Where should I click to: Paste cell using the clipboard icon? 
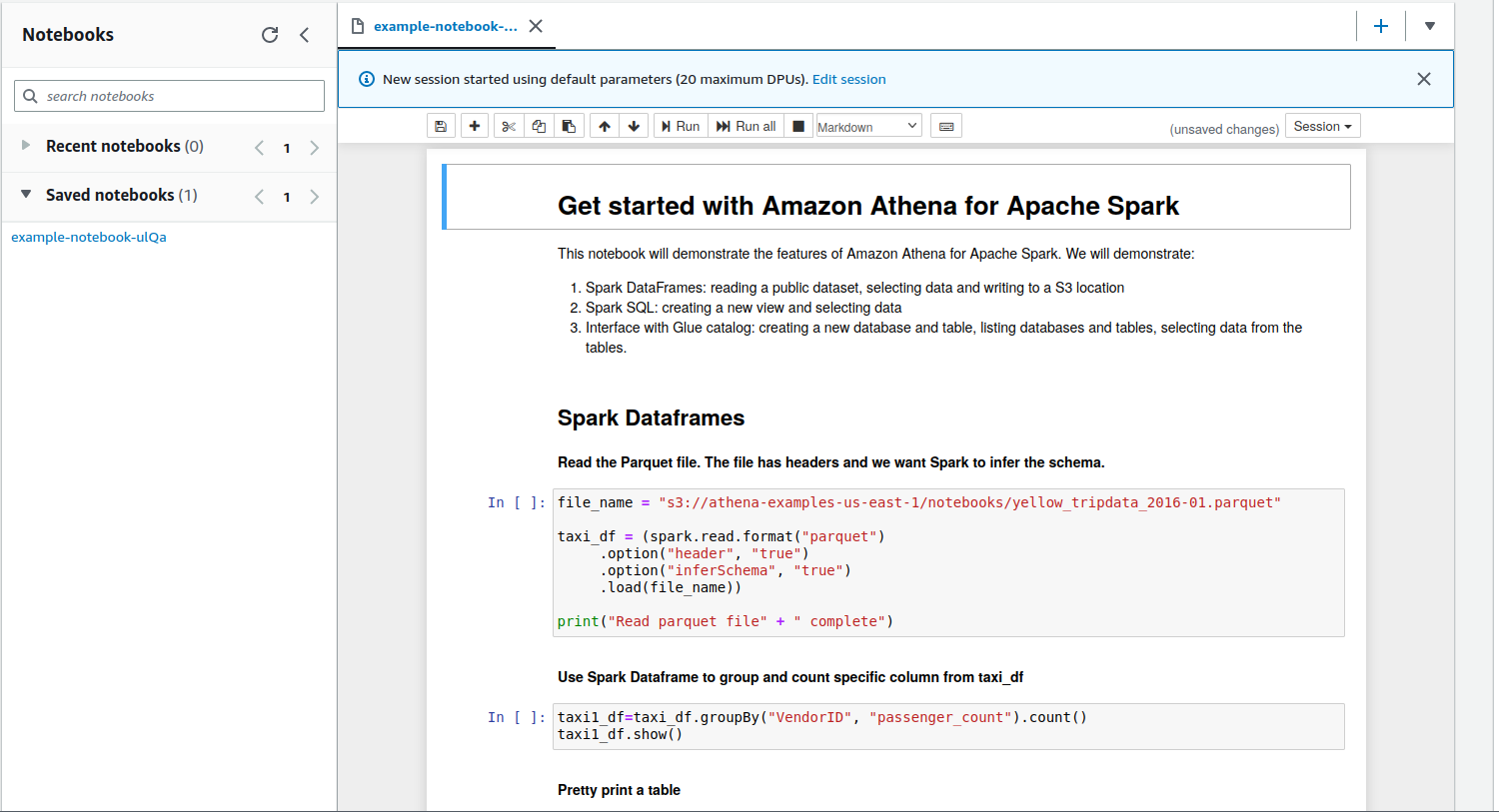(569, 127)
